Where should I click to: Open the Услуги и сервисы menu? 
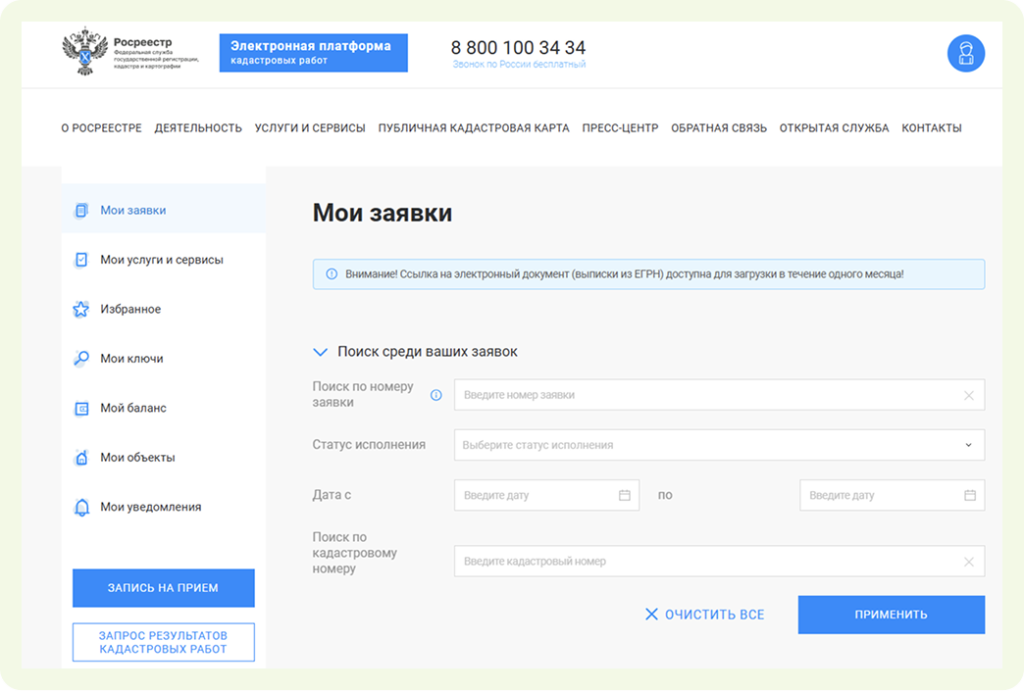[x=309, y=128]
